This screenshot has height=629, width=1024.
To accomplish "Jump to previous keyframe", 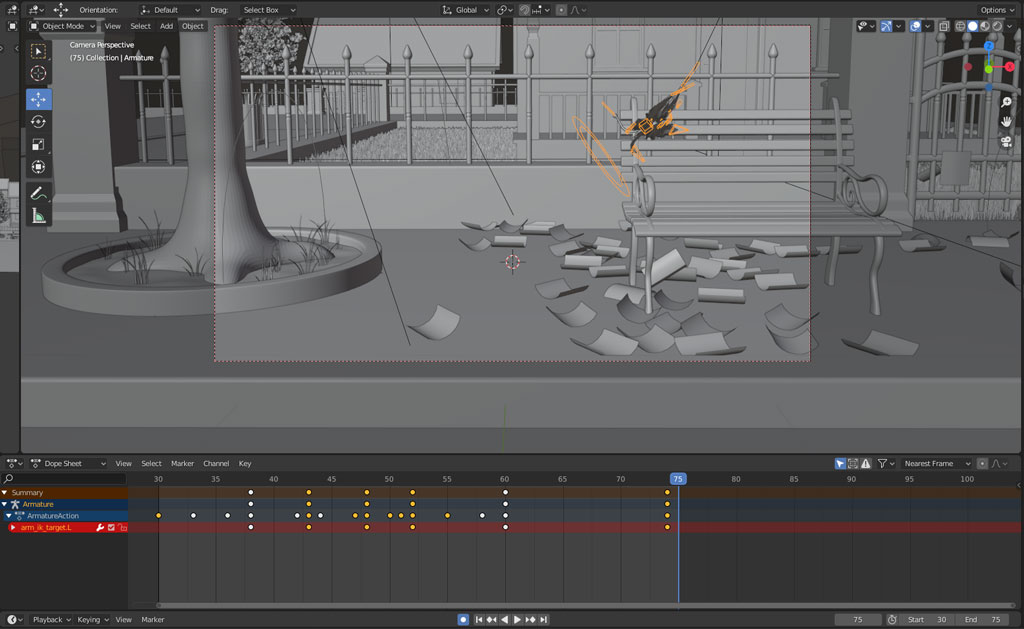I will (x=492, y=620).
